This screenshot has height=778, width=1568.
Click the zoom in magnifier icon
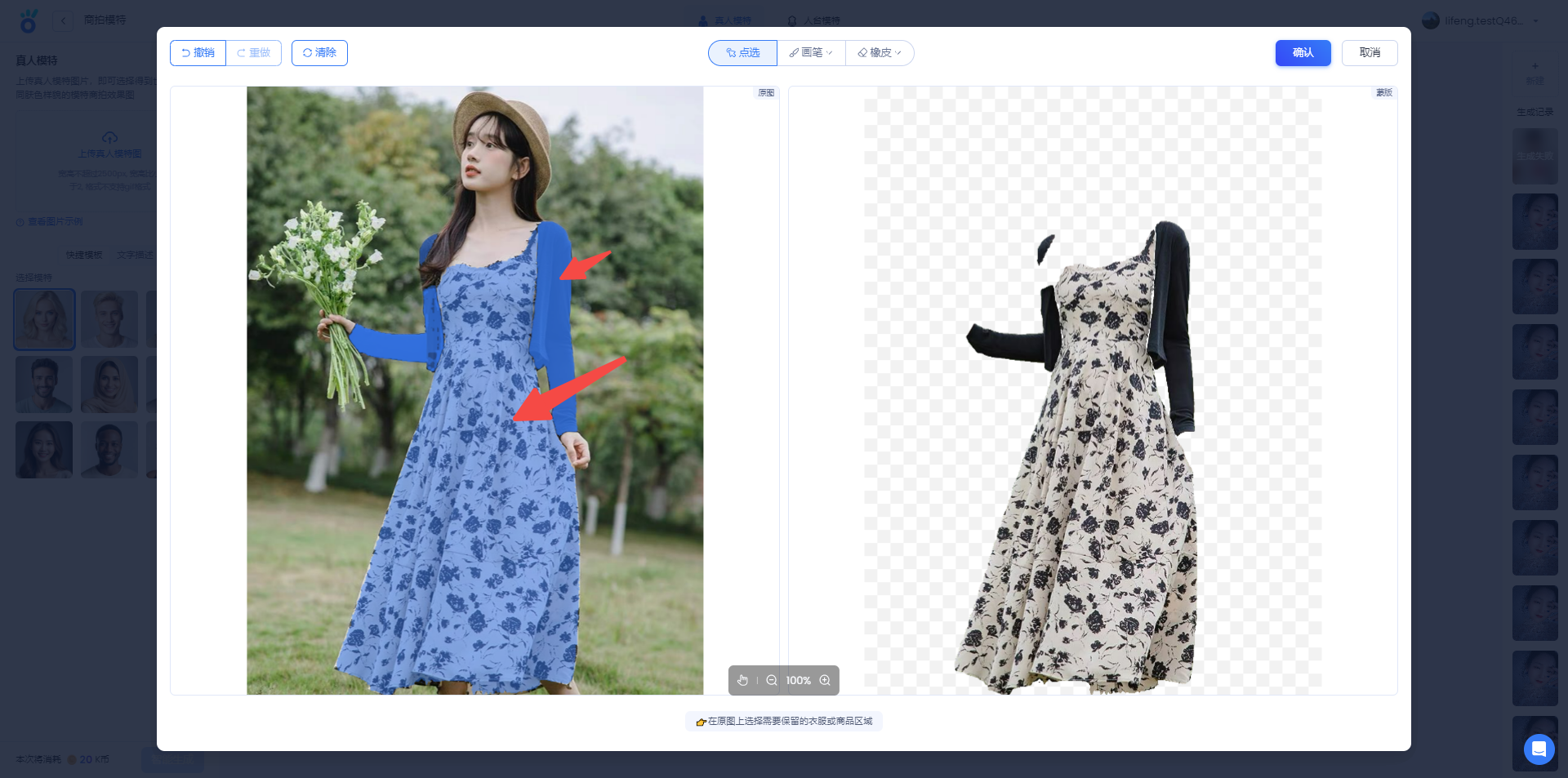(x=825, y=680)
